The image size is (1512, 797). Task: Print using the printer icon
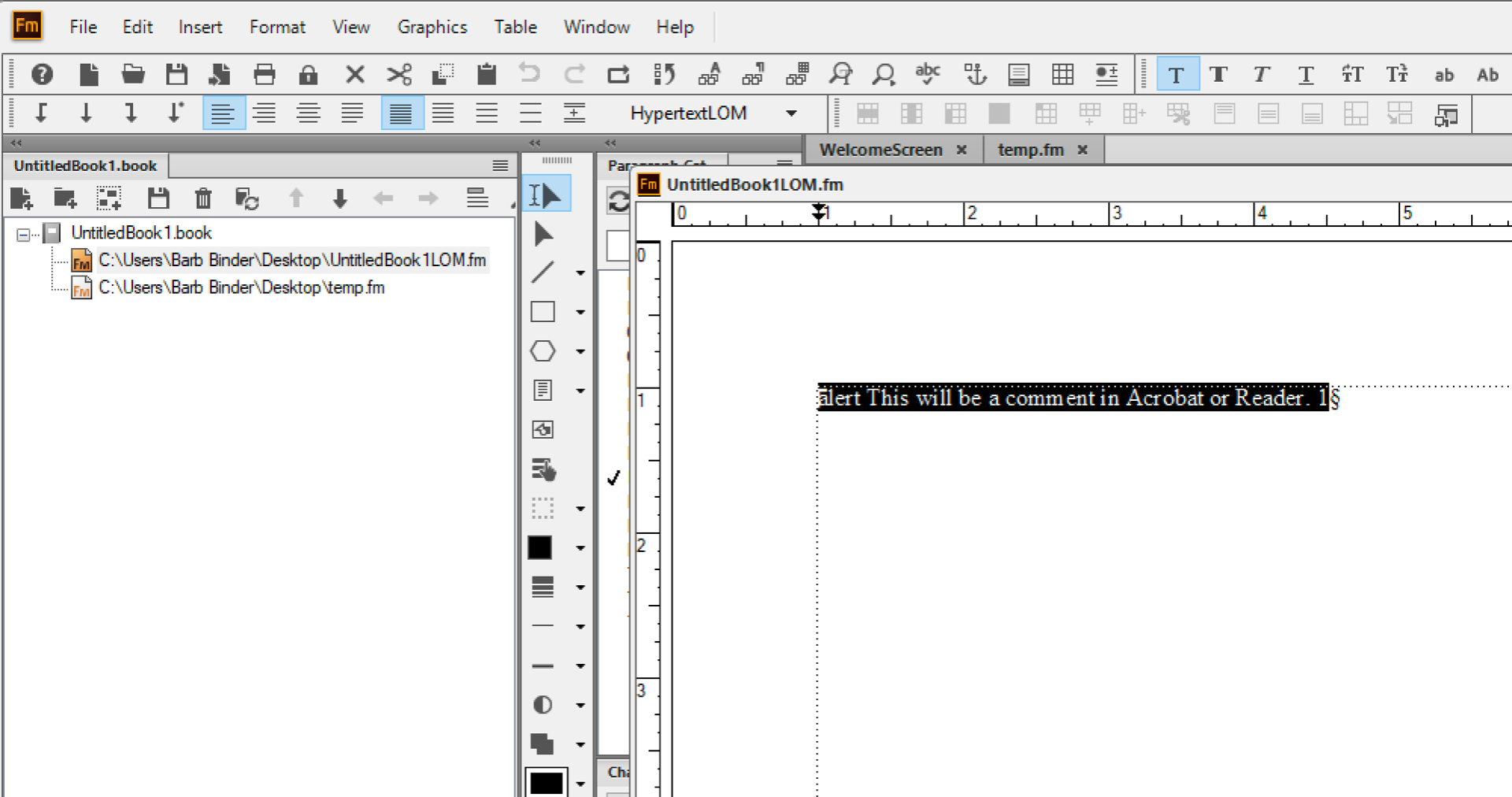pyautogui.click(x=265, y=75)
